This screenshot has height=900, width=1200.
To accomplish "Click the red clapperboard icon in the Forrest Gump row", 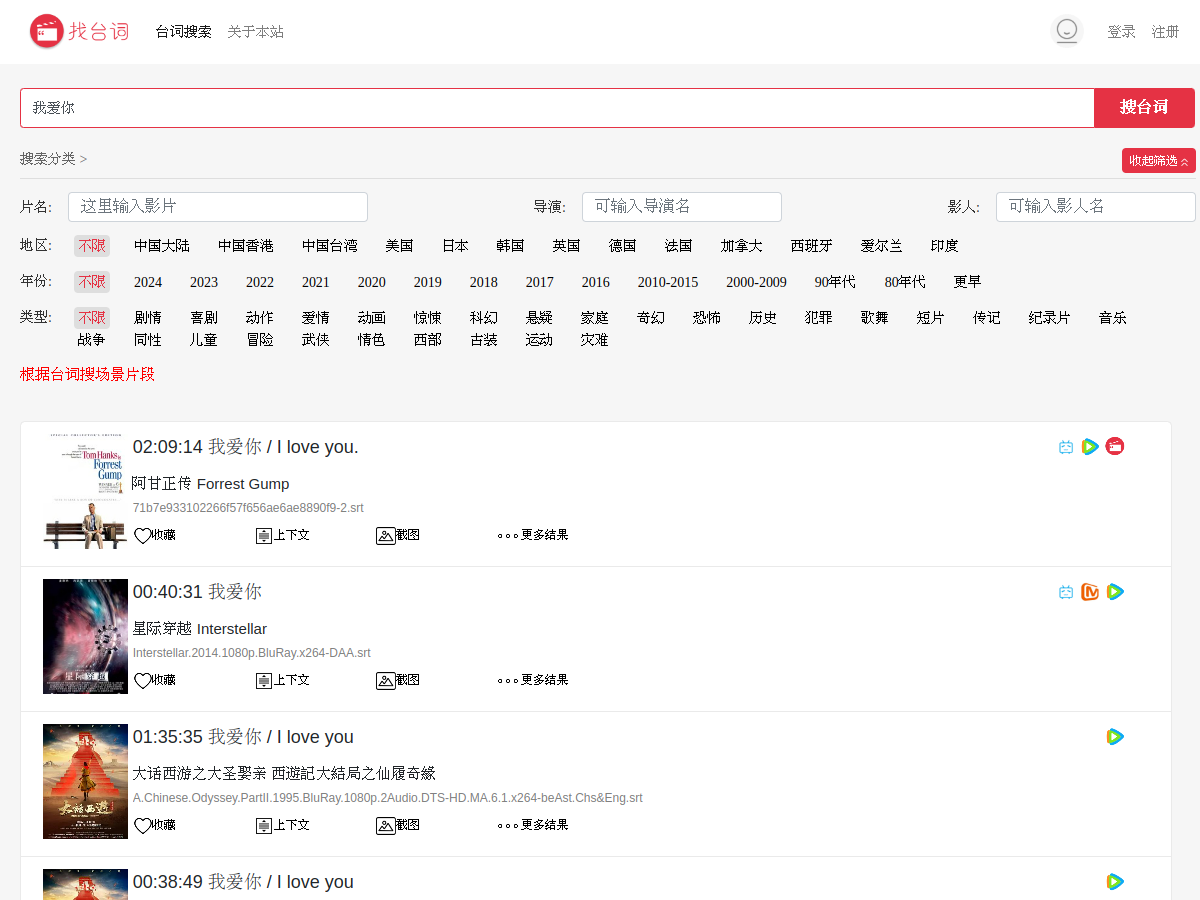I will [x=1115, y=446].
